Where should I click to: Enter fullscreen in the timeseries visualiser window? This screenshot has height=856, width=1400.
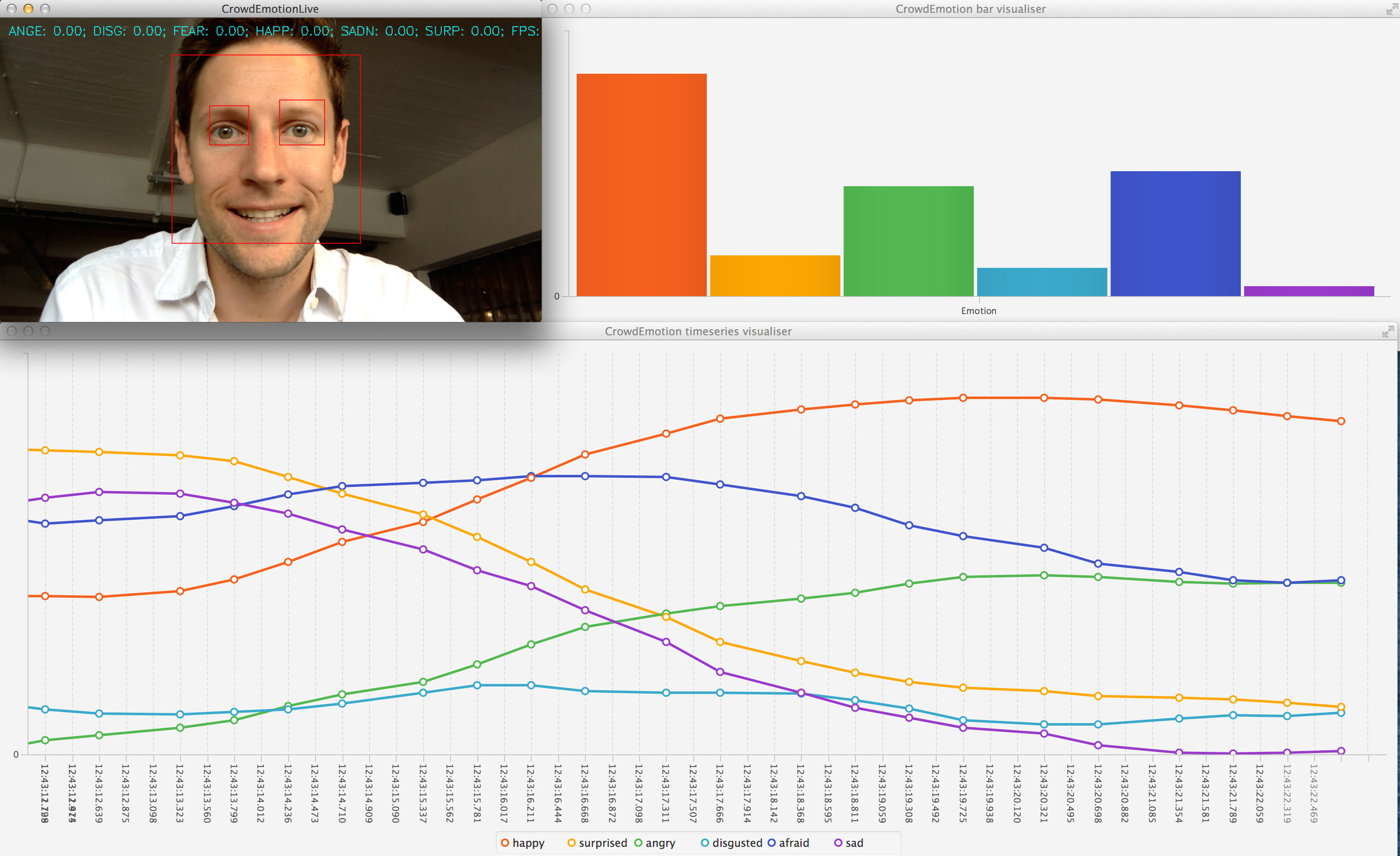1388,331
